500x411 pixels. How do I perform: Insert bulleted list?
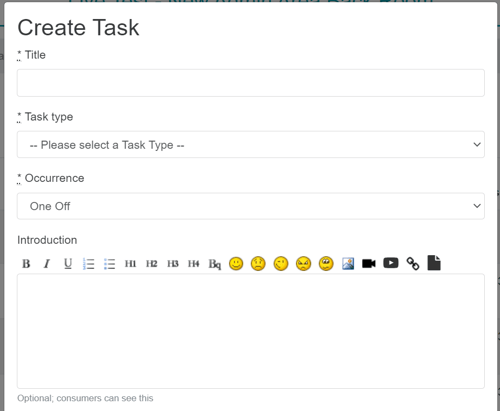click(x=109, y=264)
